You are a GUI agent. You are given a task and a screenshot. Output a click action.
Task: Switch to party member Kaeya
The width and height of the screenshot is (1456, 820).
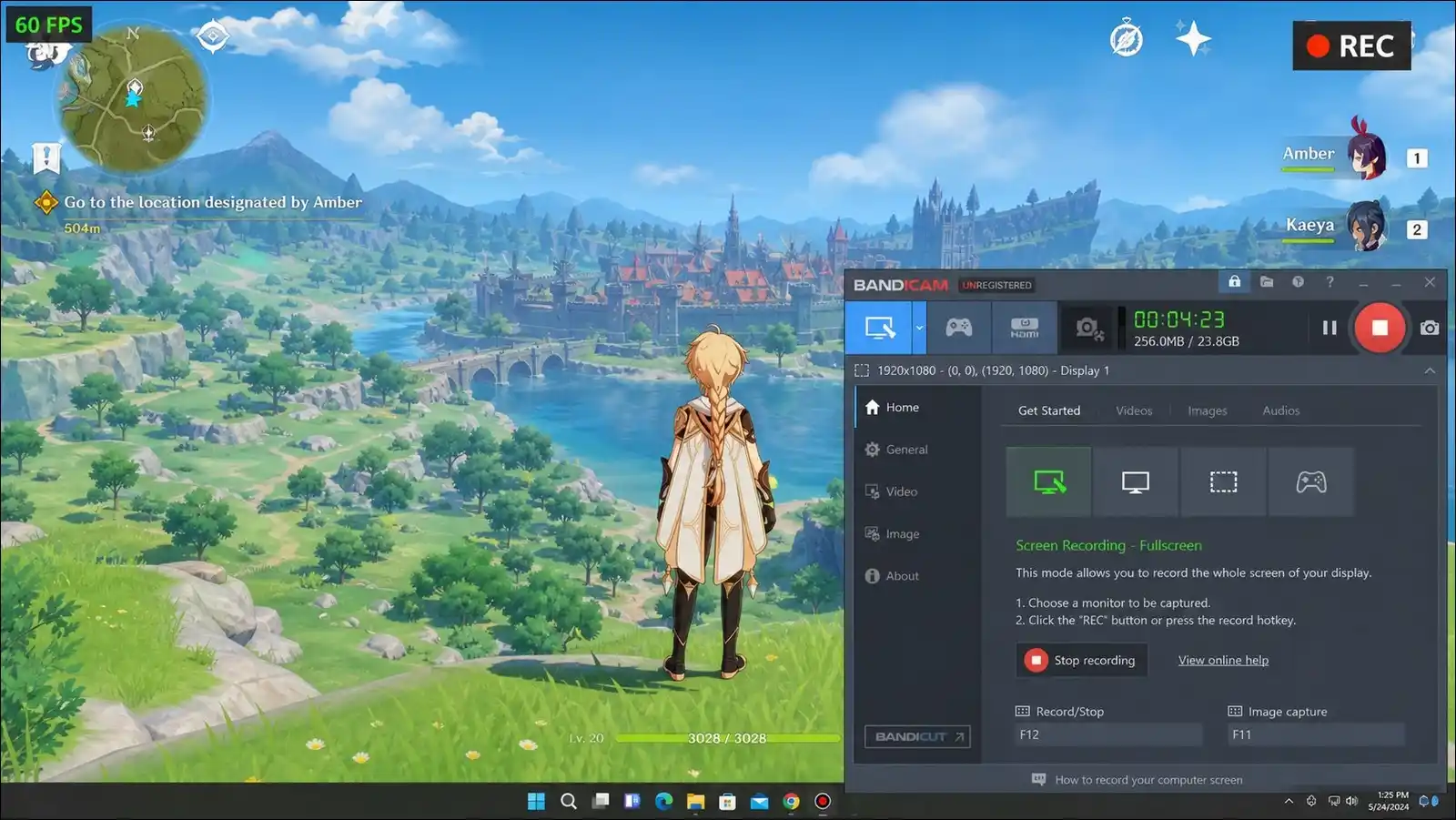click(x=1336, y=226)
